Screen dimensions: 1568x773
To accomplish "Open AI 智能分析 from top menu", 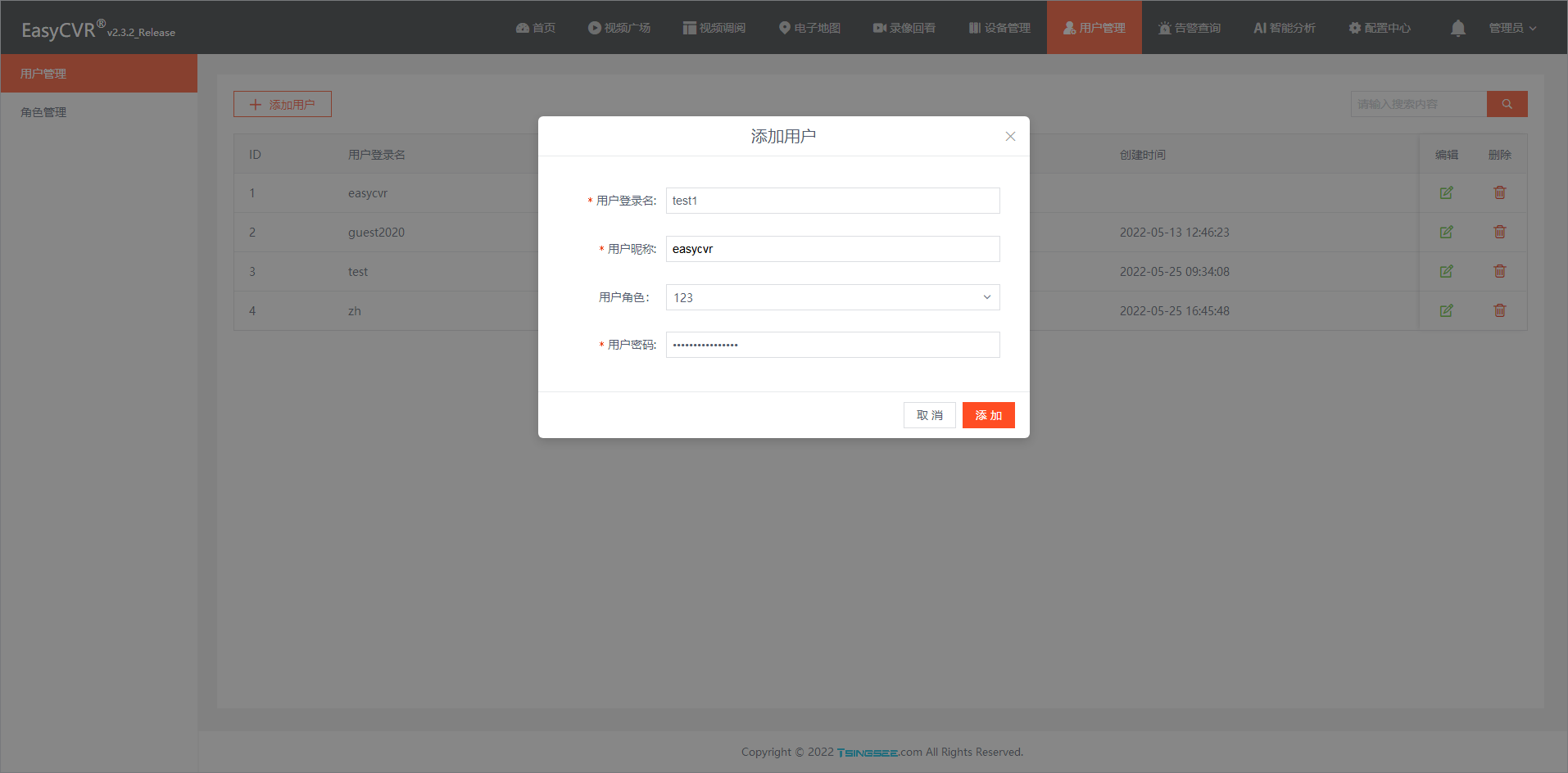I will point(1284,29).
